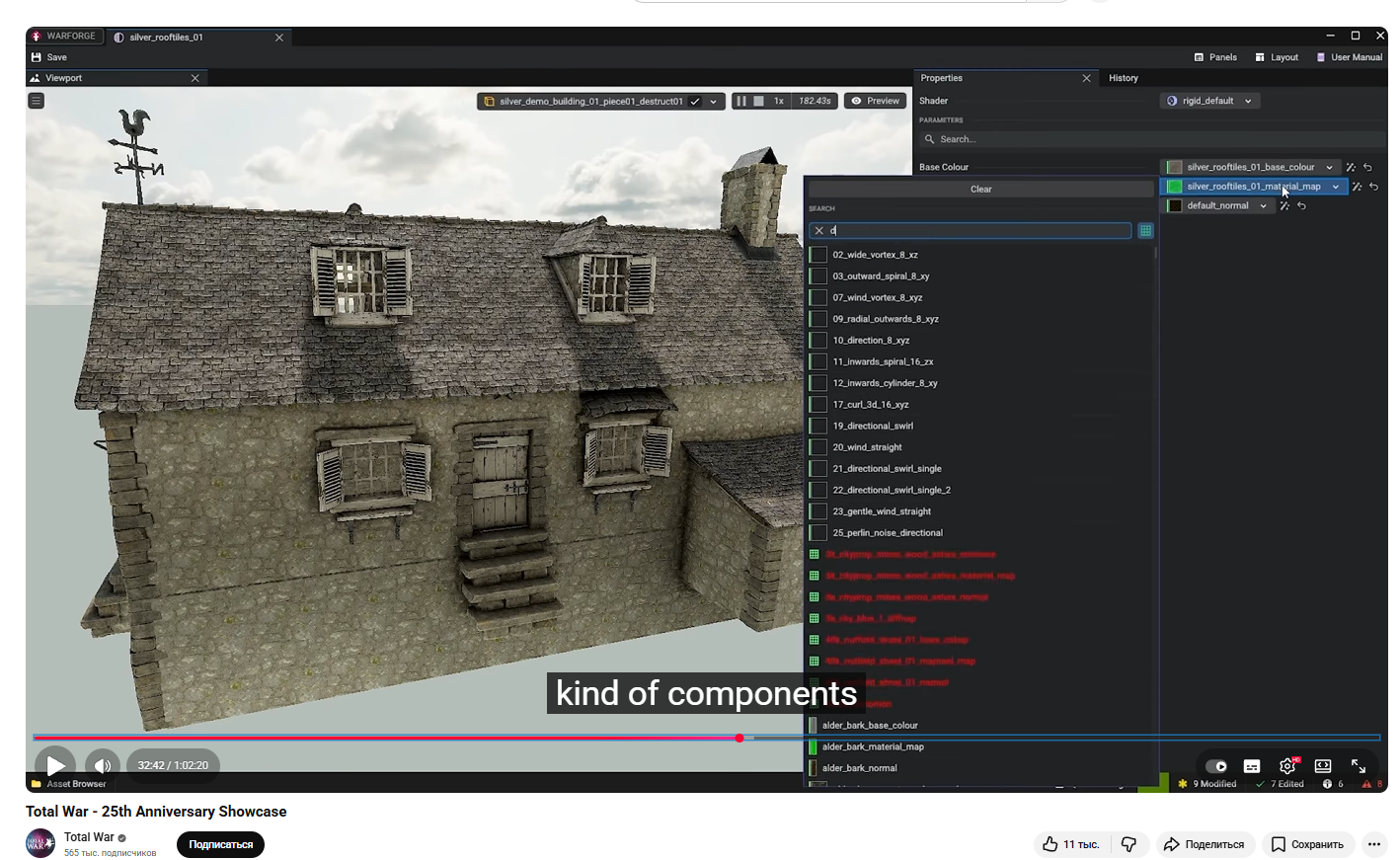Select the silver_rooftiles_01 document tab
The width and height of the screenshot is (1400, 860).
(166, 38)
